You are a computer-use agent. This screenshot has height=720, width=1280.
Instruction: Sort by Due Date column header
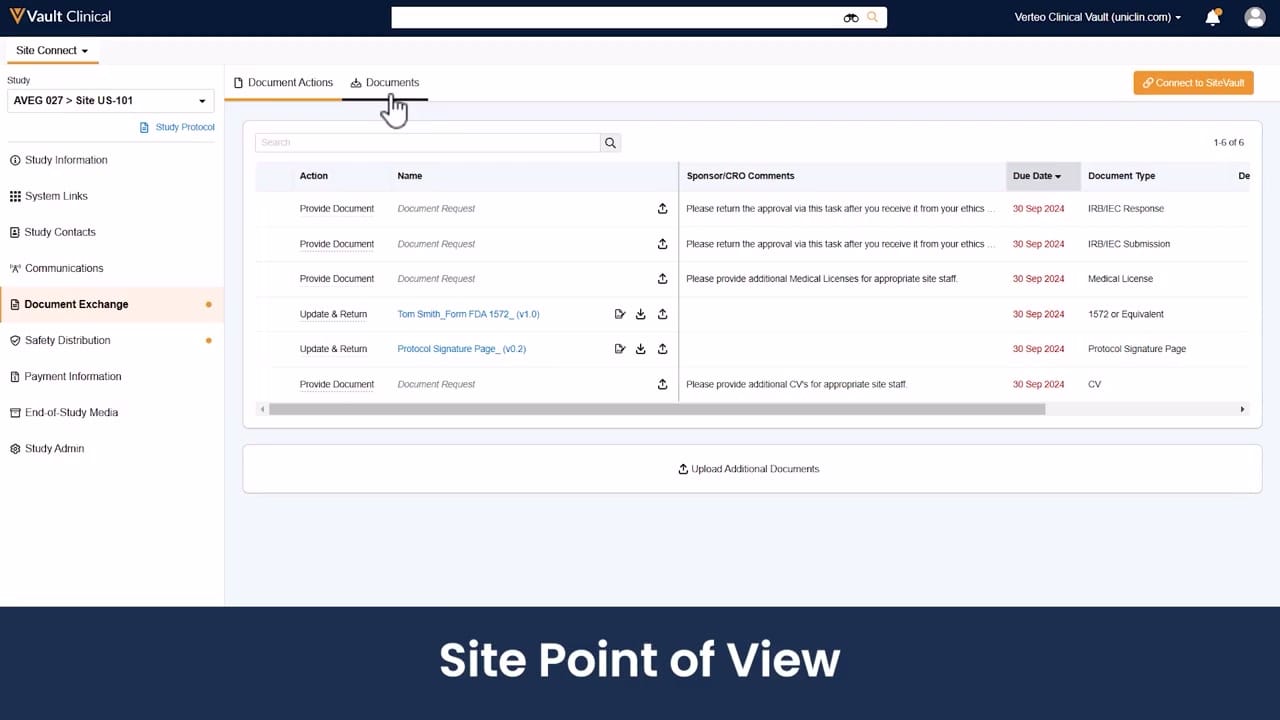[1043, 176]
